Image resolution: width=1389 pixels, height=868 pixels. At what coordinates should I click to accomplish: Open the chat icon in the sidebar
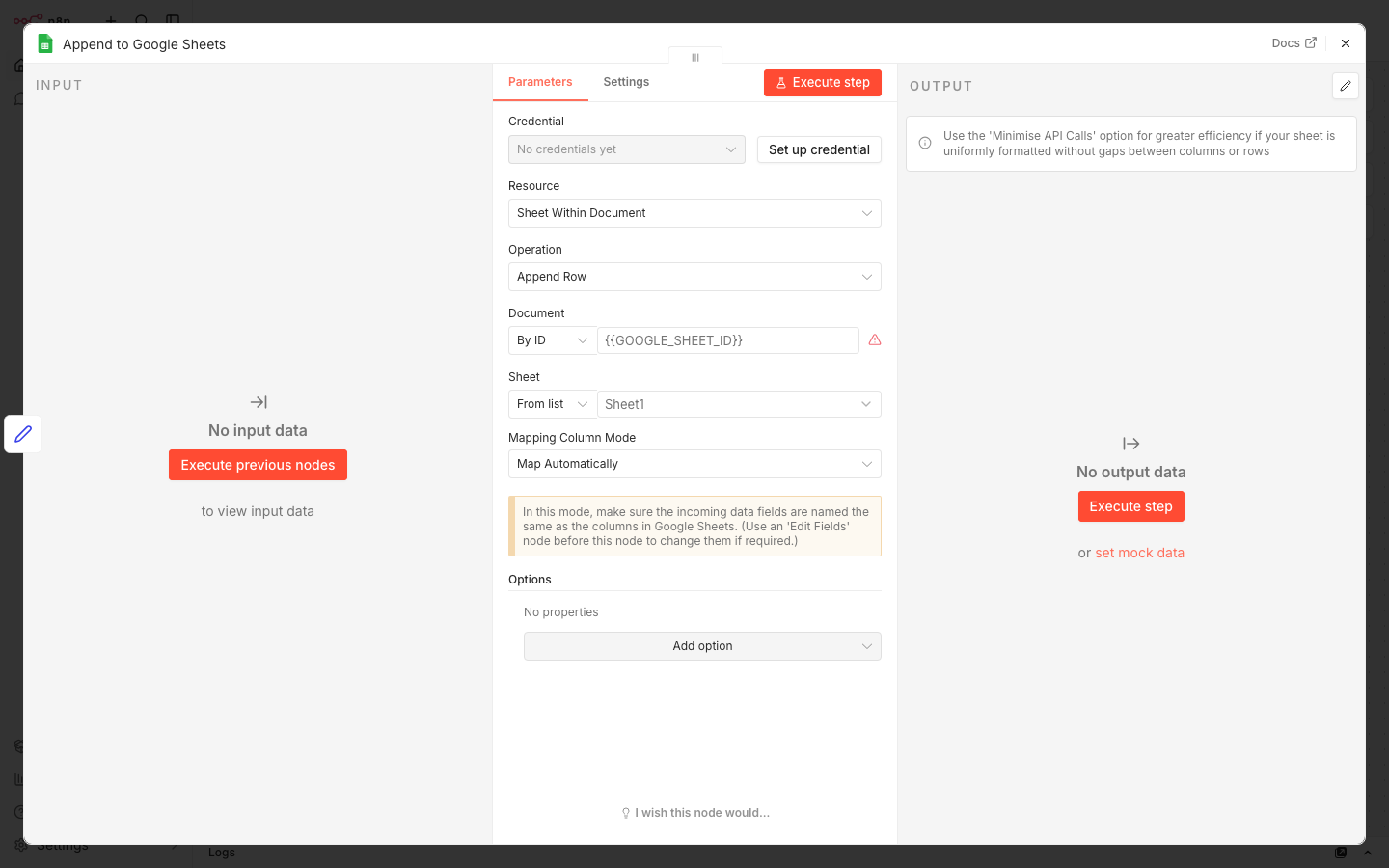click(x=19, y=98)
